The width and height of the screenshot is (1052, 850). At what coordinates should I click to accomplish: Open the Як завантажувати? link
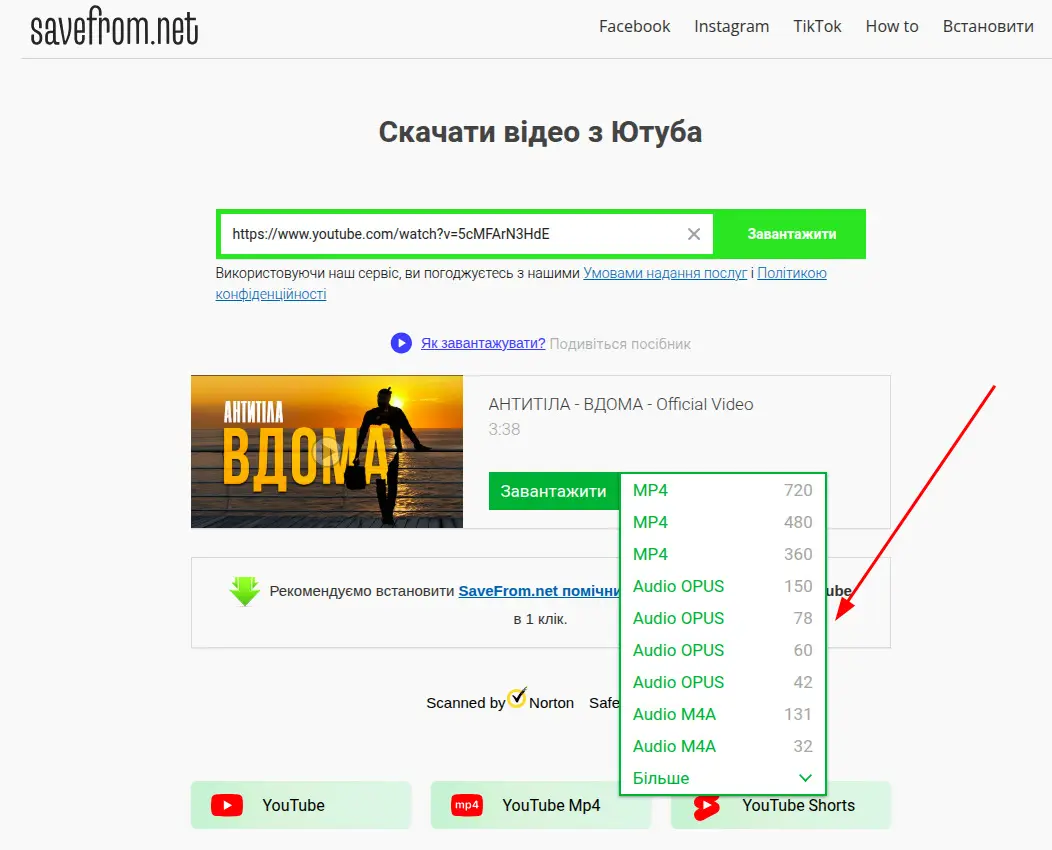click(x=483, y=343)
